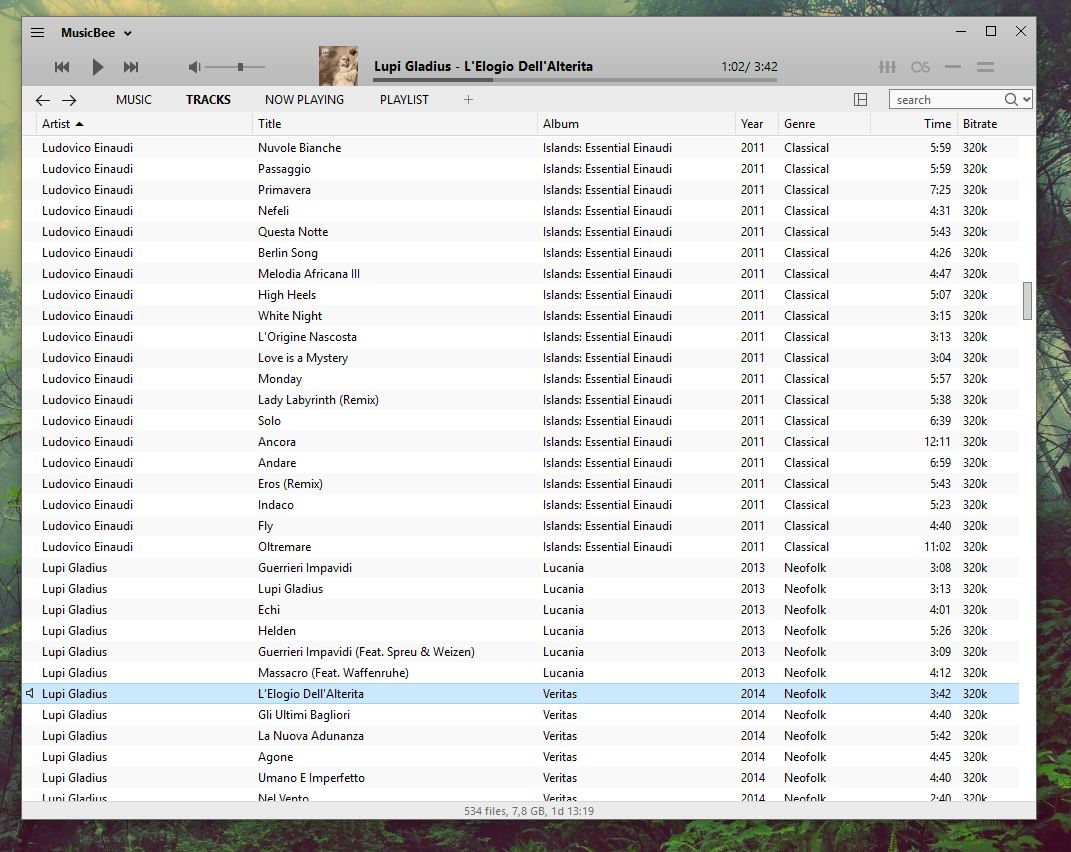Open the hamburger main menu

[x=38, y=33]
